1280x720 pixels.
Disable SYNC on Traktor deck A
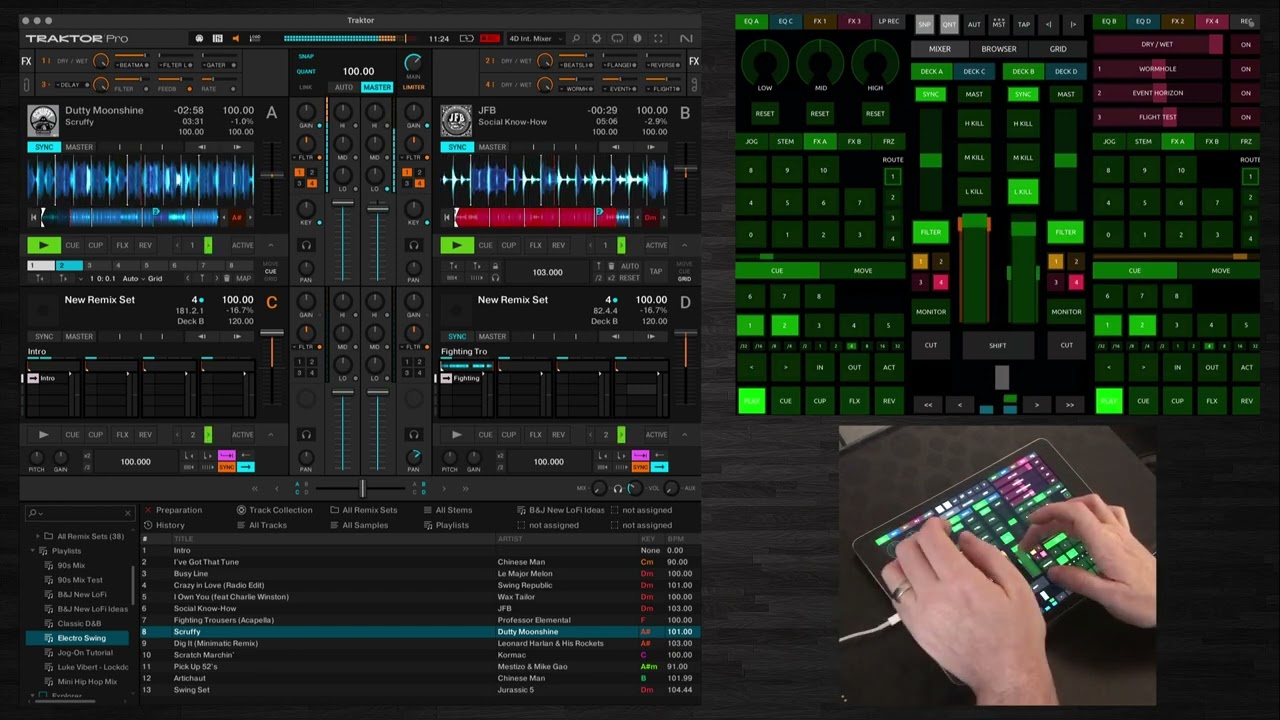pos(44,147)
